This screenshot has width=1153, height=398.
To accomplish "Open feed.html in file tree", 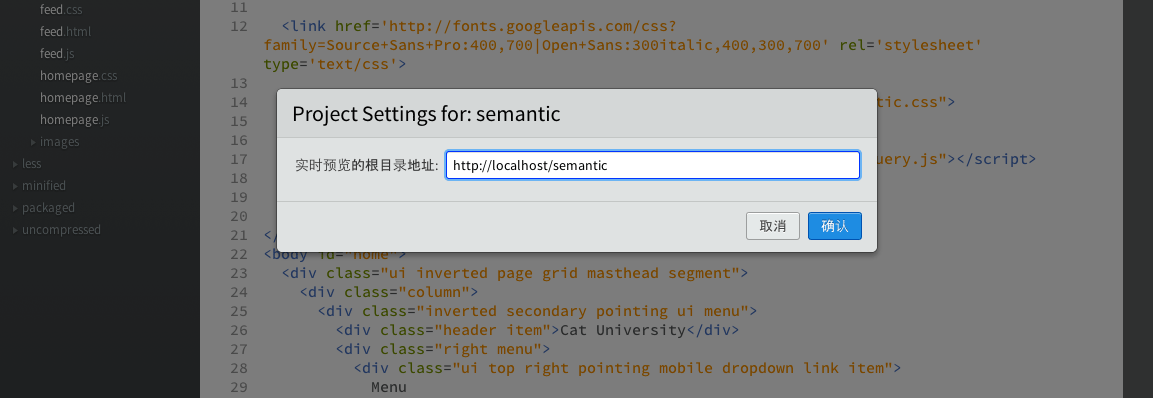I will 65,32.
